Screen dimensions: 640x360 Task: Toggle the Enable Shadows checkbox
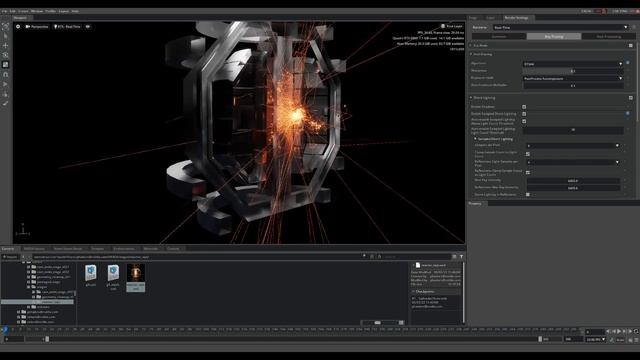[524, 107]
